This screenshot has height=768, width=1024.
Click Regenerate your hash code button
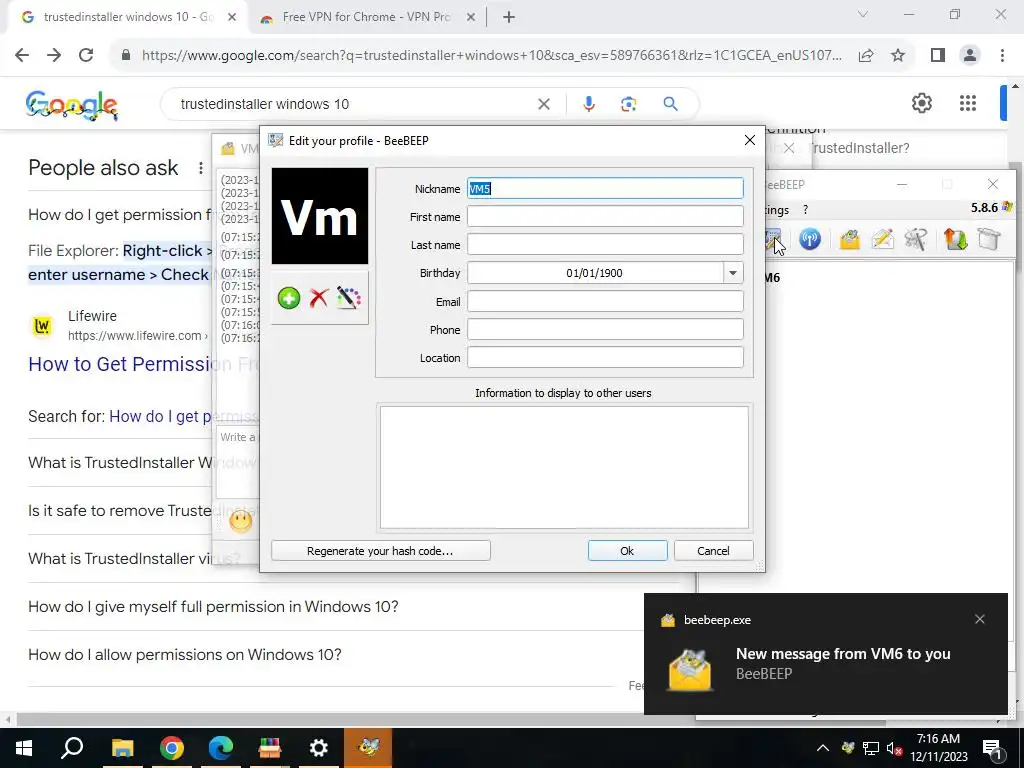click(x=381, y=551)
